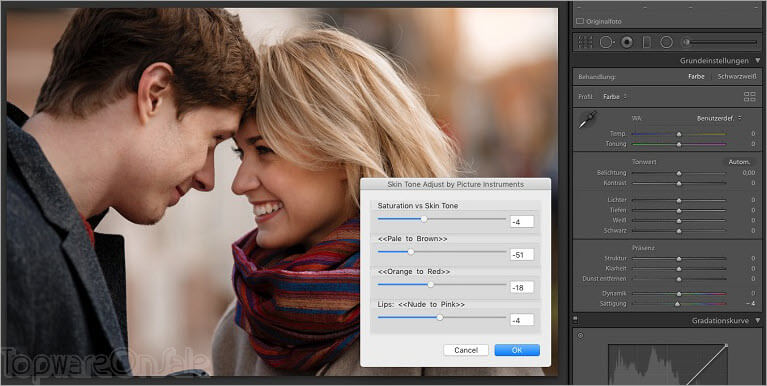This screenshot has width=767, height=386.
Task: Collapse the Gradationskurve panel
Action: click(758, 320)
